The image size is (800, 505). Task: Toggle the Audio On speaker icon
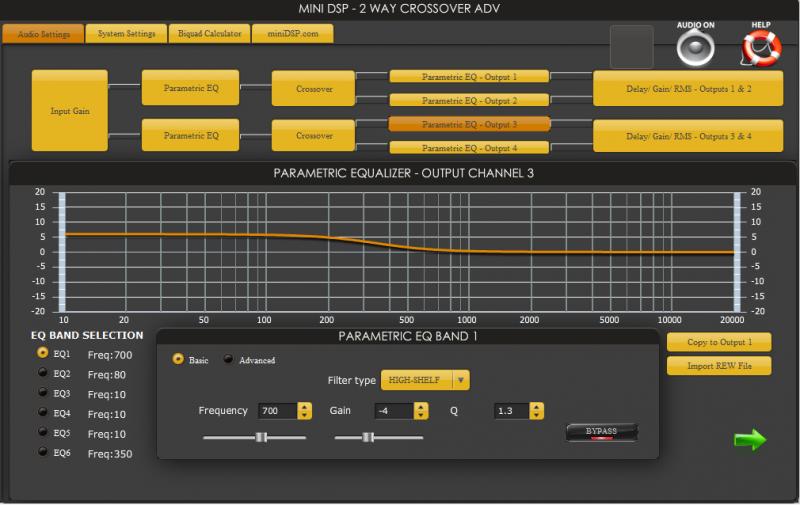[x=695, y=48]
